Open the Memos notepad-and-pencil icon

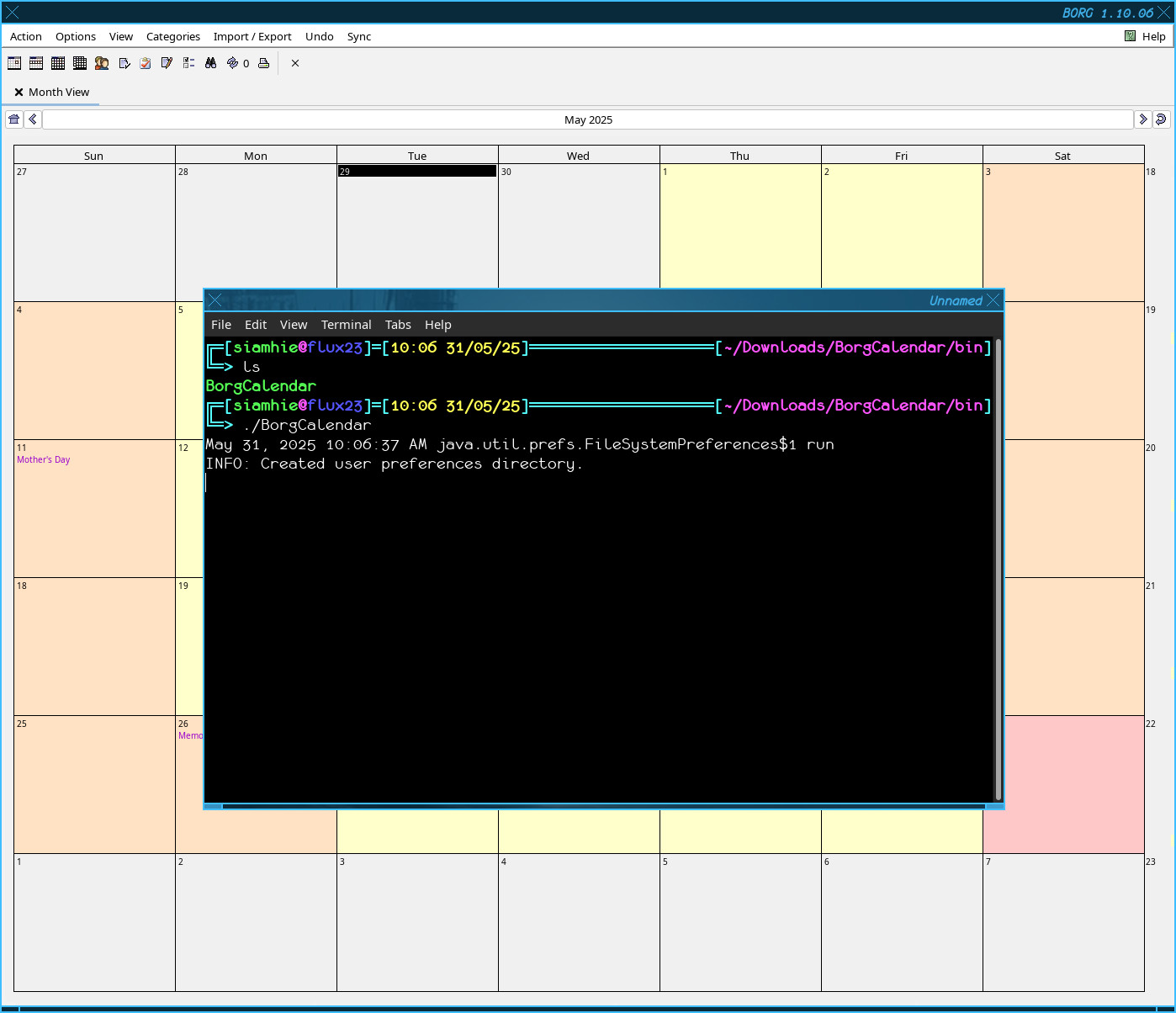[x=167, y=63]
